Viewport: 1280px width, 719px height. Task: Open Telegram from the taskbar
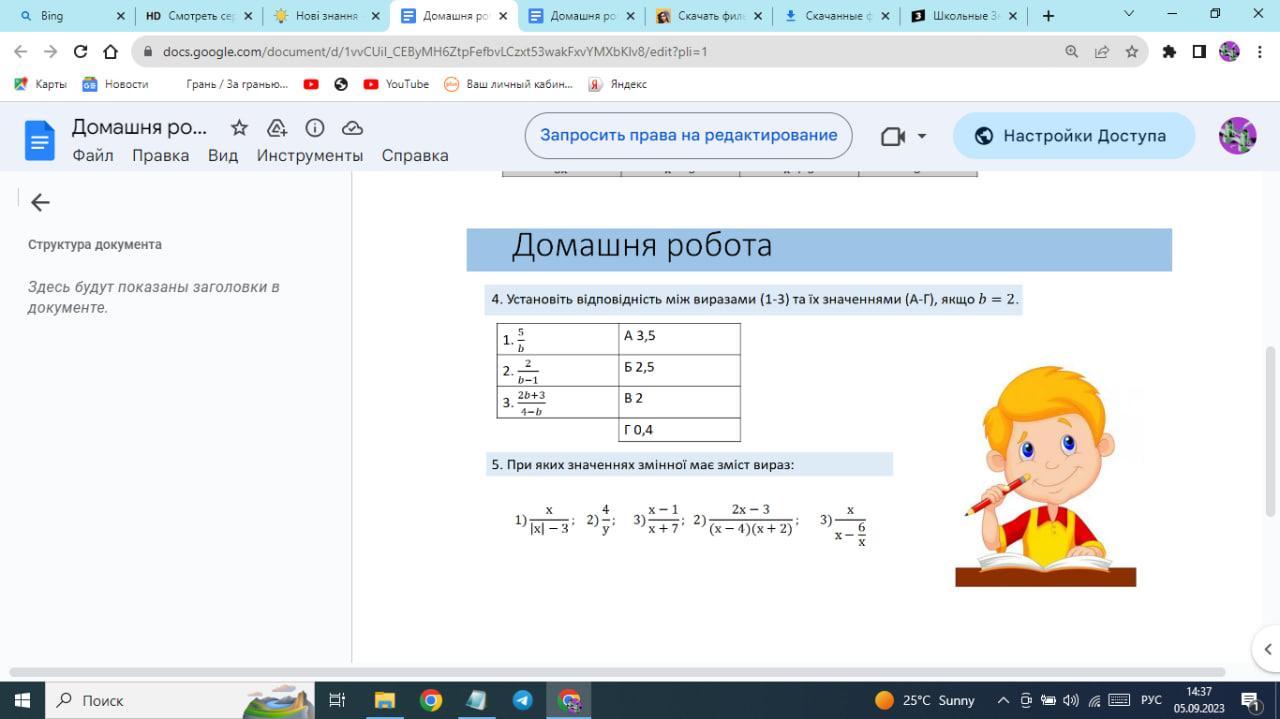point(523,700)
